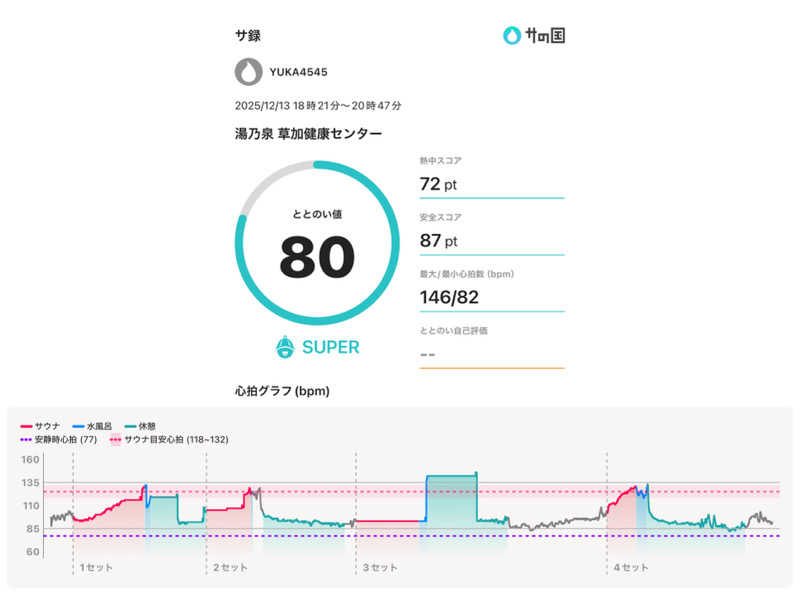
Task: Toggle the サウナ series label in legend
Action: click(x=48, y=425)
